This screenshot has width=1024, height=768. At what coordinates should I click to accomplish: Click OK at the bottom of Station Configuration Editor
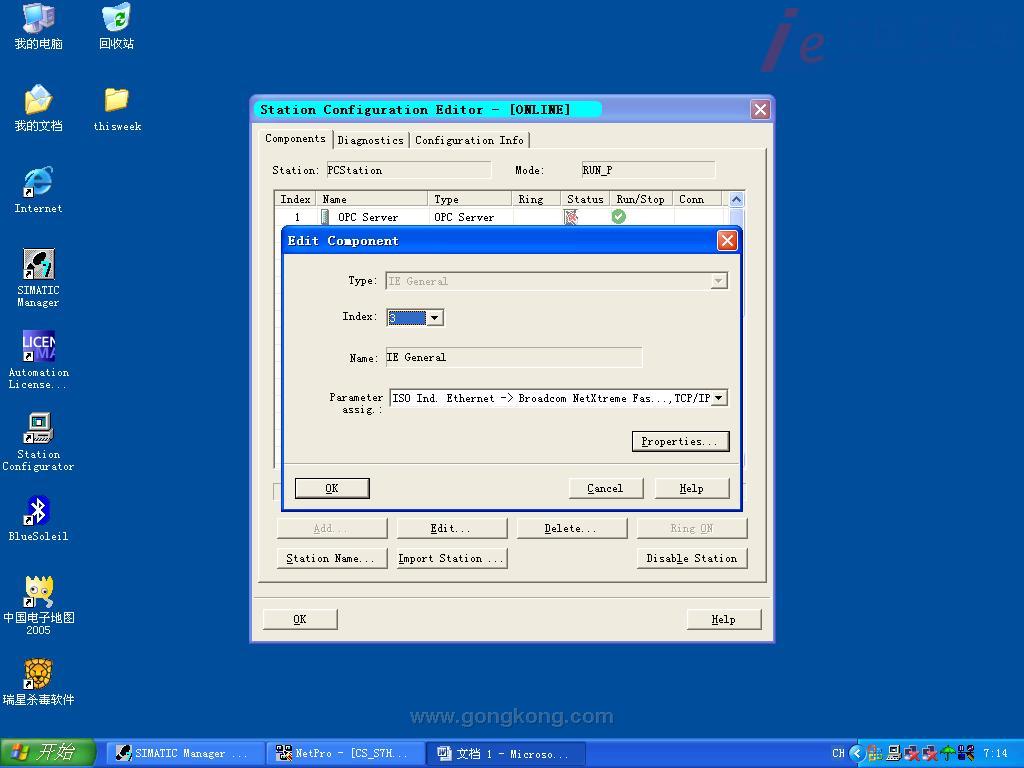(300, 618)
